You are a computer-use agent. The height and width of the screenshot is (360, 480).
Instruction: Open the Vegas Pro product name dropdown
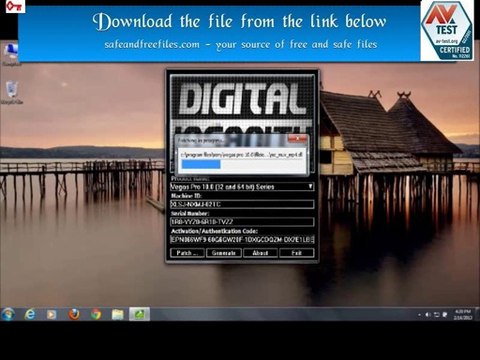(x=242, y=187)
